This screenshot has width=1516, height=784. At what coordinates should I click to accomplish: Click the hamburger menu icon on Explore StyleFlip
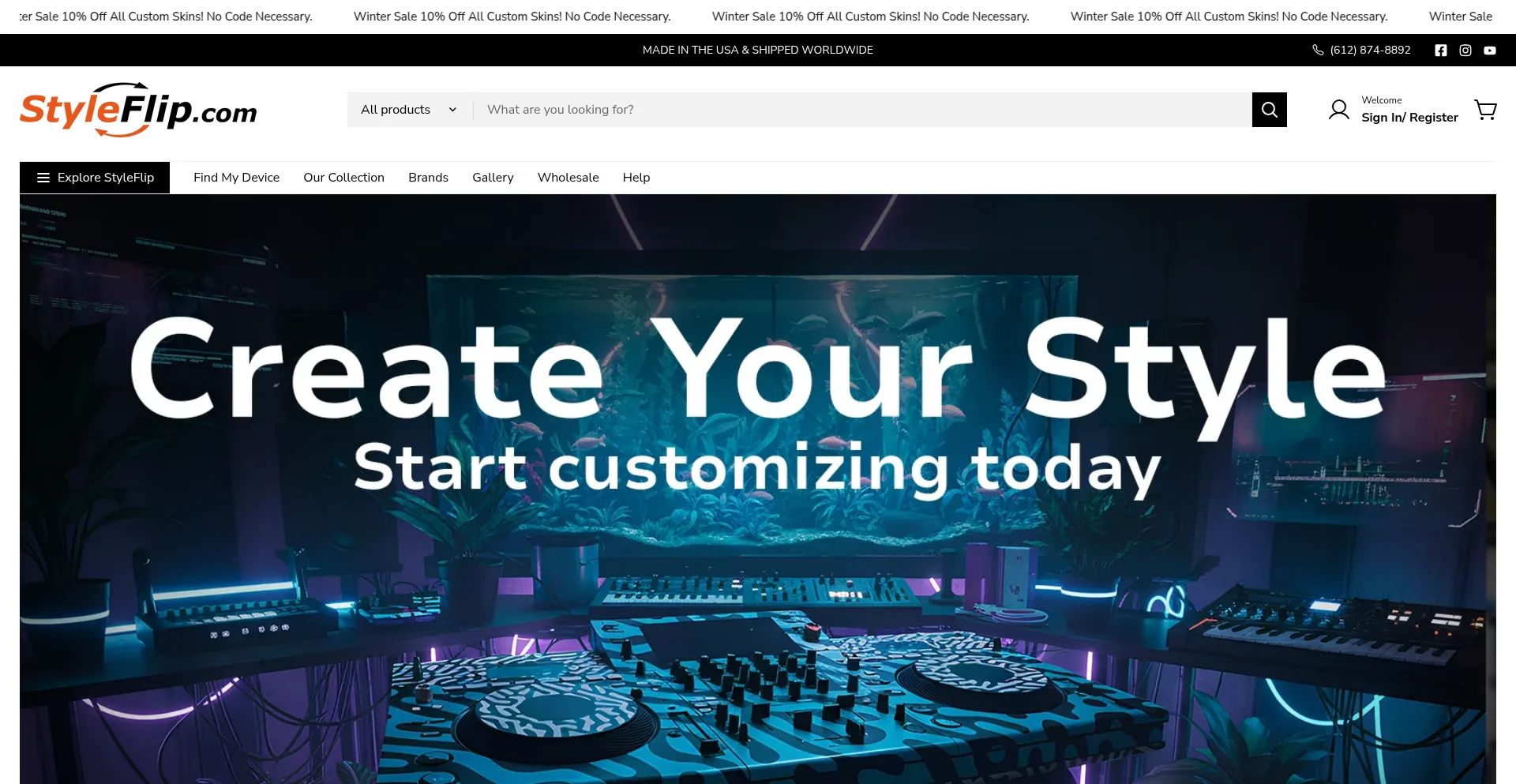43,177
